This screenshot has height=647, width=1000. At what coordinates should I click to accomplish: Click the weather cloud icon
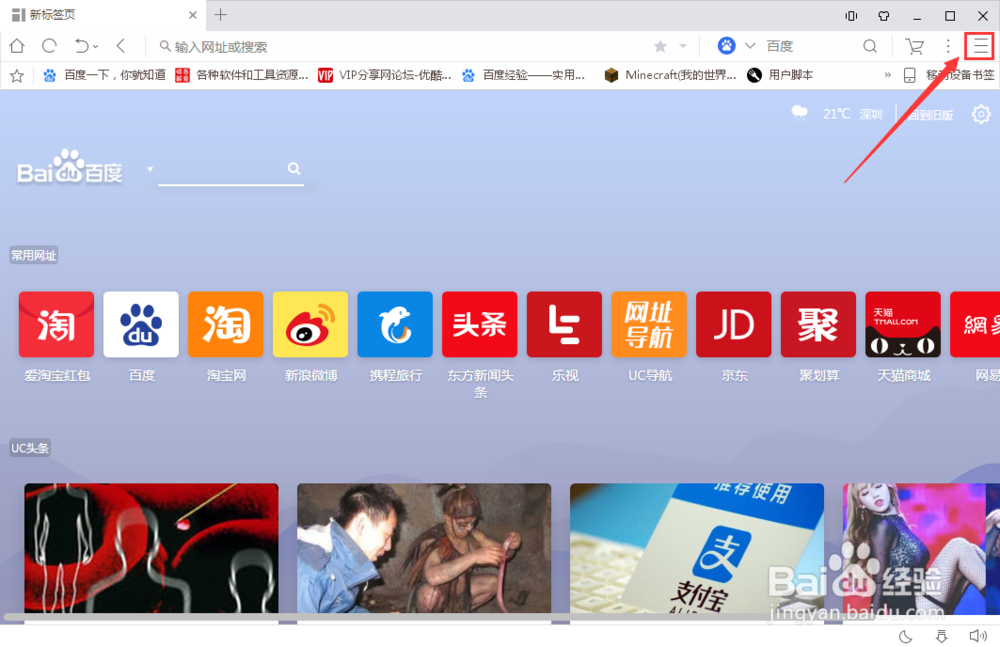[799, 113]
